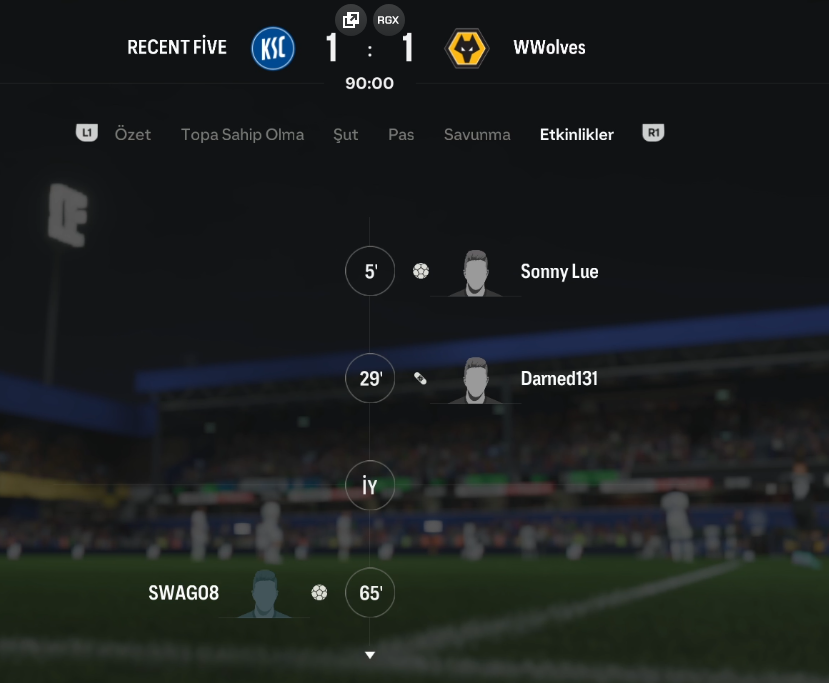
Task: Click the R1 shoulder button icon
Action: (653, 133)
